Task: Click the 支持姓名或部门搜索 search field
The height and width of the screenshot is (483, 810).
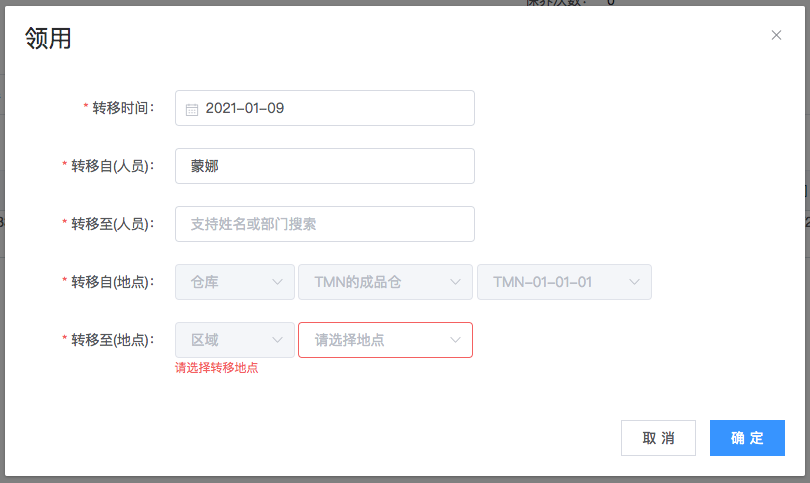Action: click(324, 224)
